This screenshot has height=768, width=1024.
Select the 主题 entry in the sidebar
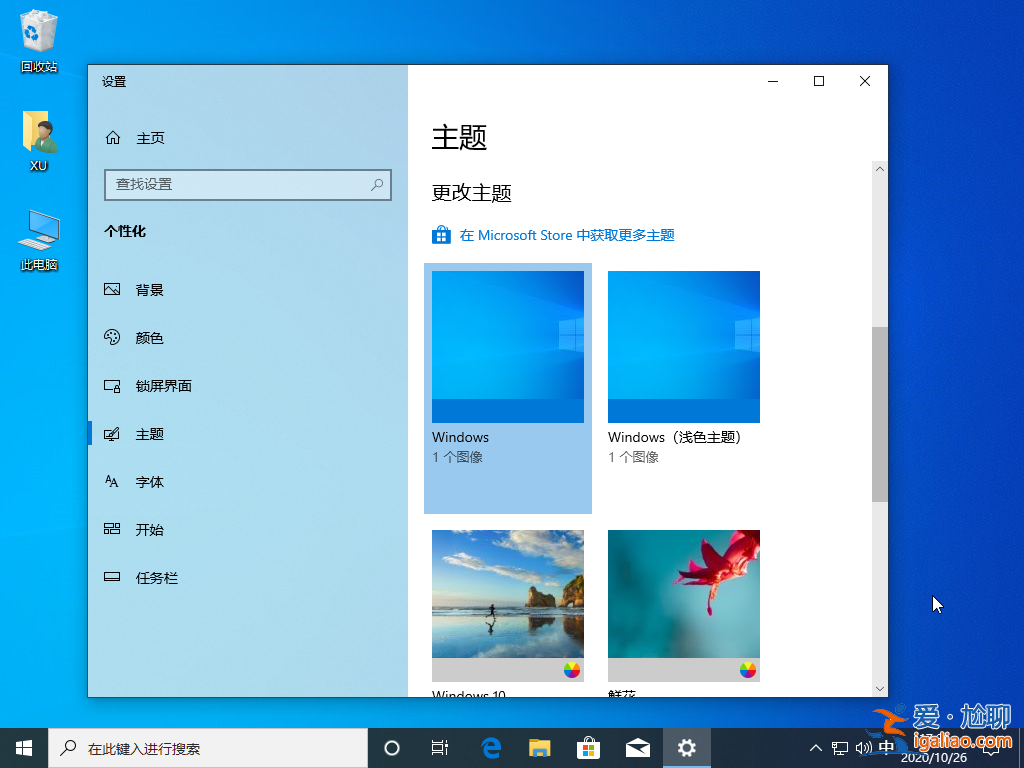pyautogui.click(x=148, y=433)
